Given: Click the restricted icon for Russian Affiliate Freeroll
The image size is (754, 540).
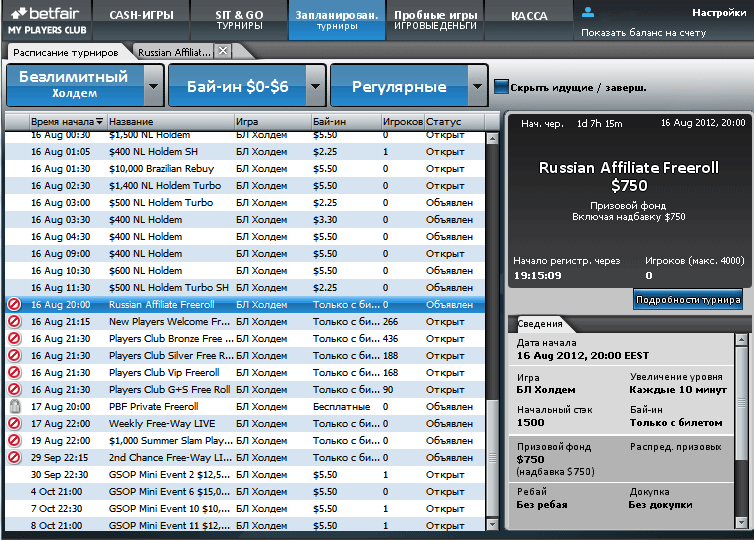Looking at the screenshot, I should (x=14, y=304).
